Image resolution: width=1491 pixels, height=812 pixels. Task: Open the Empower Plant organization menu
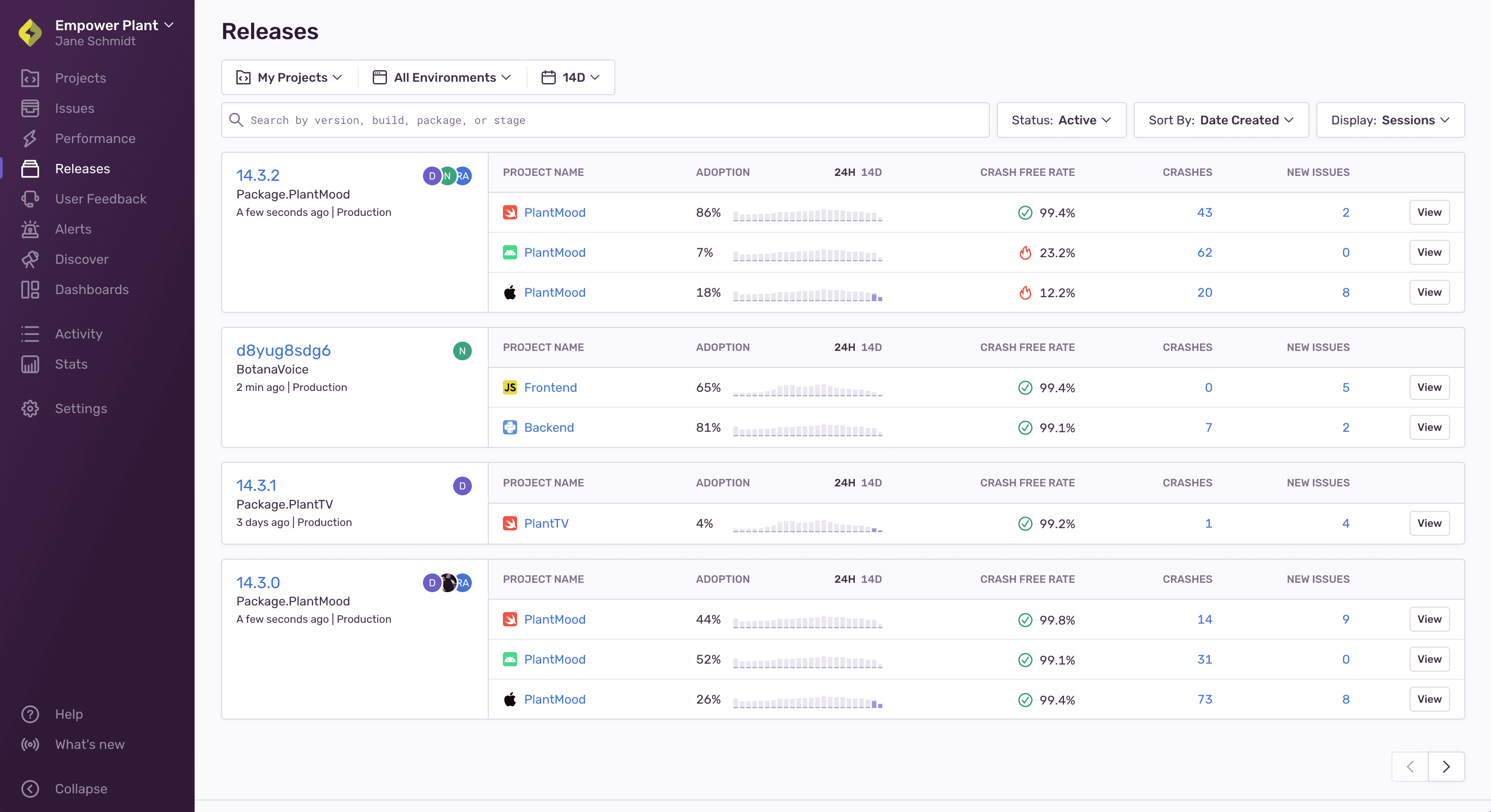tap(107, 25)
